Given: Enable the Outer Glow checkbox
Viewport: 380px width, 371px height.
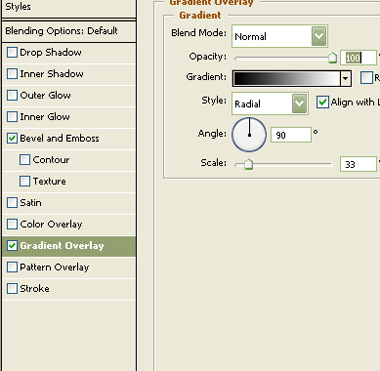Looking at the screenshot, I should pos(12,95).
